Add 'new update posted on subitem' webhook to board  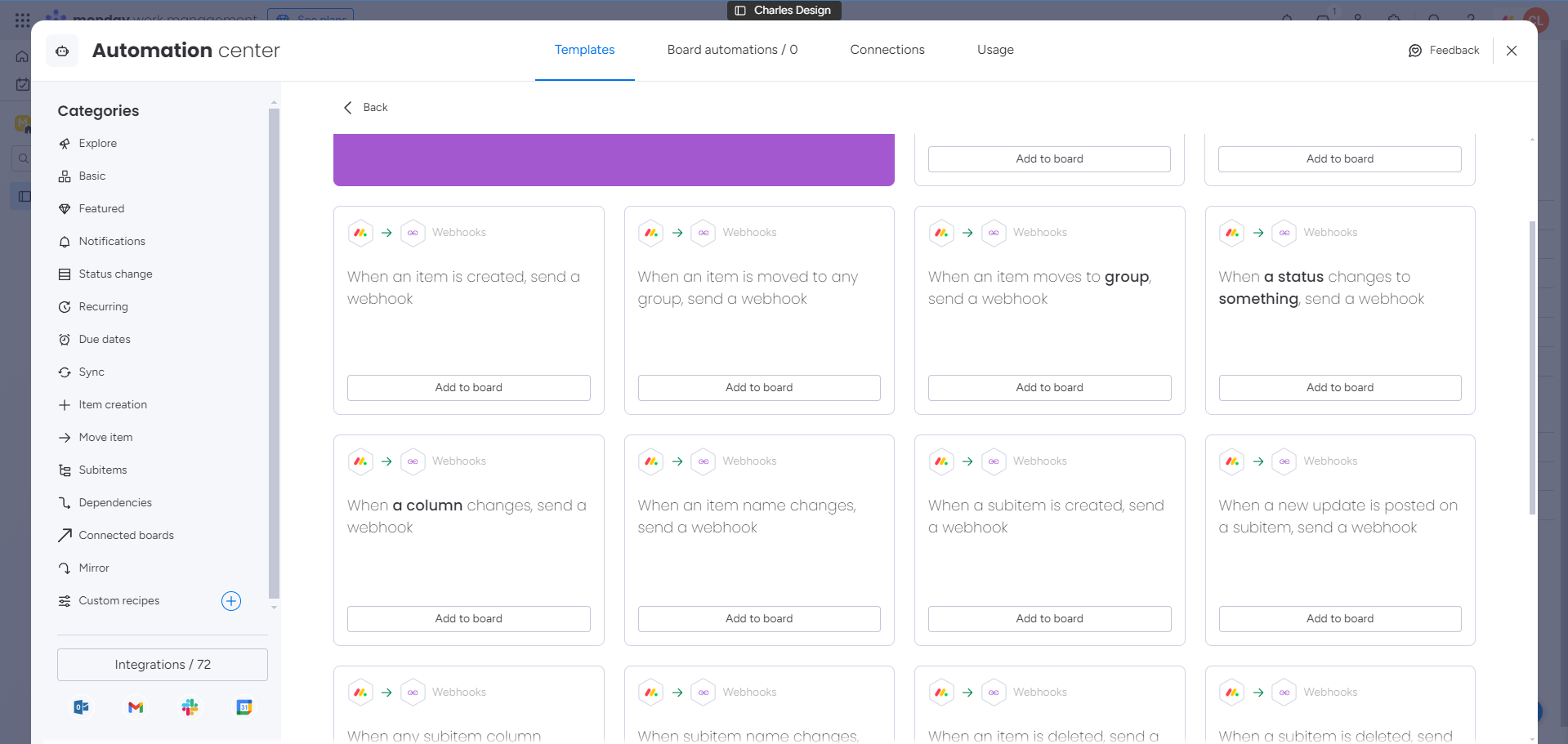point(1340,619)
